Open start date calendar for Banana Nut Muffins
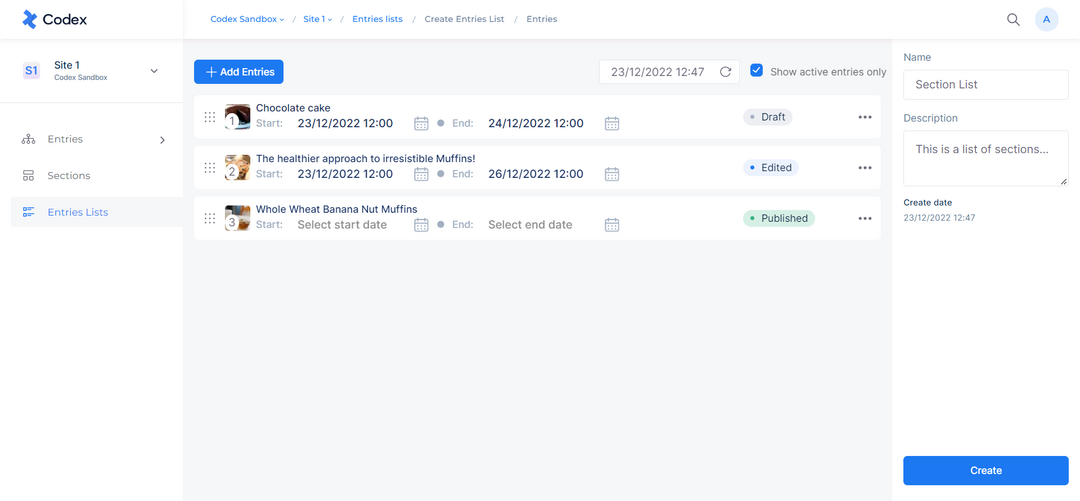 click(422, 225)
